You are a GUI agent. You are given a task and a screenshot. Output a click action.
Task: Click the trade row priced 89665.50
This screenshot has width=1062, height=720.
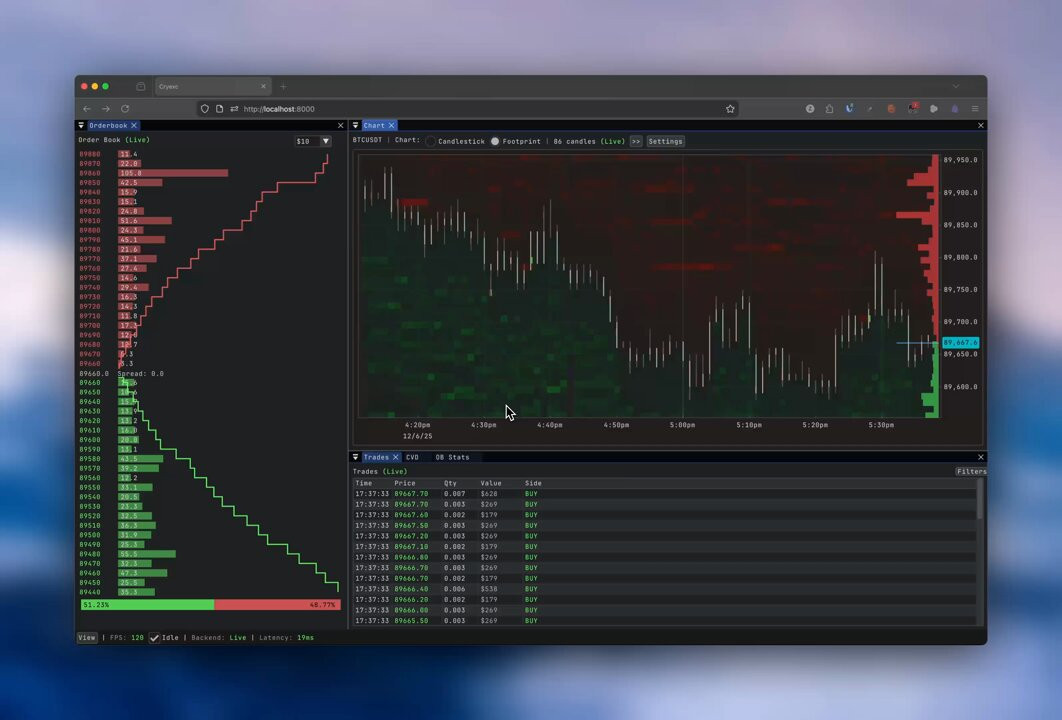click(x=664, y=620)
